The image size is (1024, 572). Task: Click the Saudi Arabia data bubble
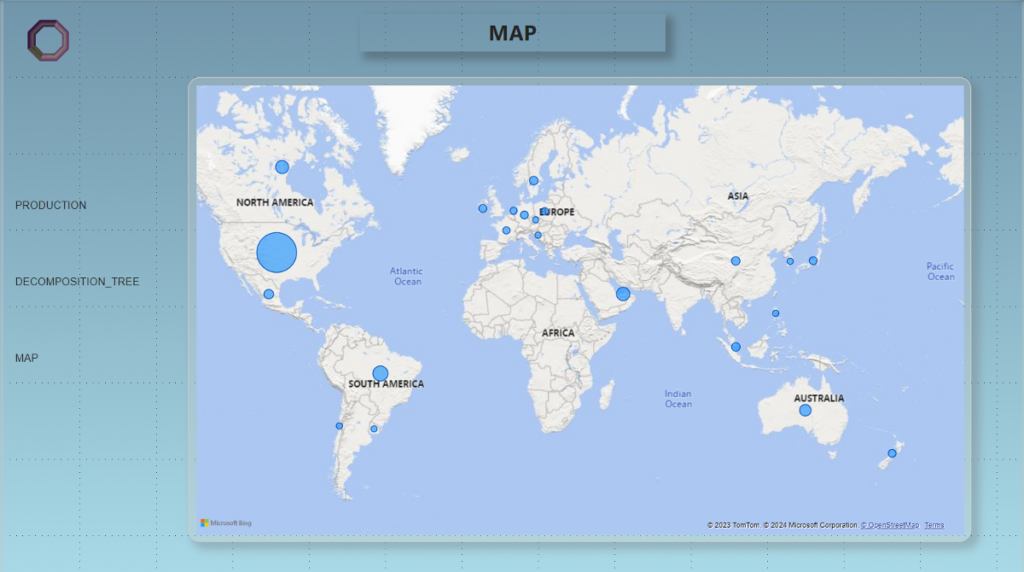pos(623,294)
